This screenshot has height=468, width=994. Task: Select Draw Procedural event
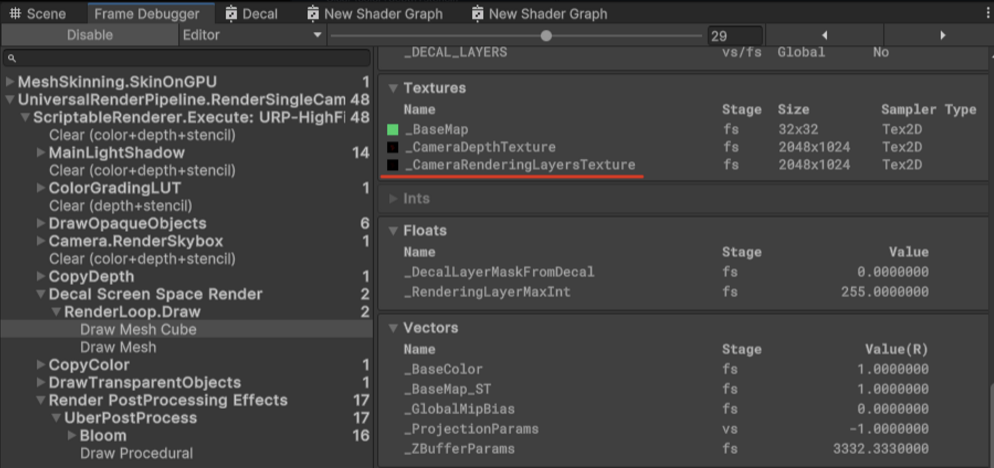tap(136, 454)
